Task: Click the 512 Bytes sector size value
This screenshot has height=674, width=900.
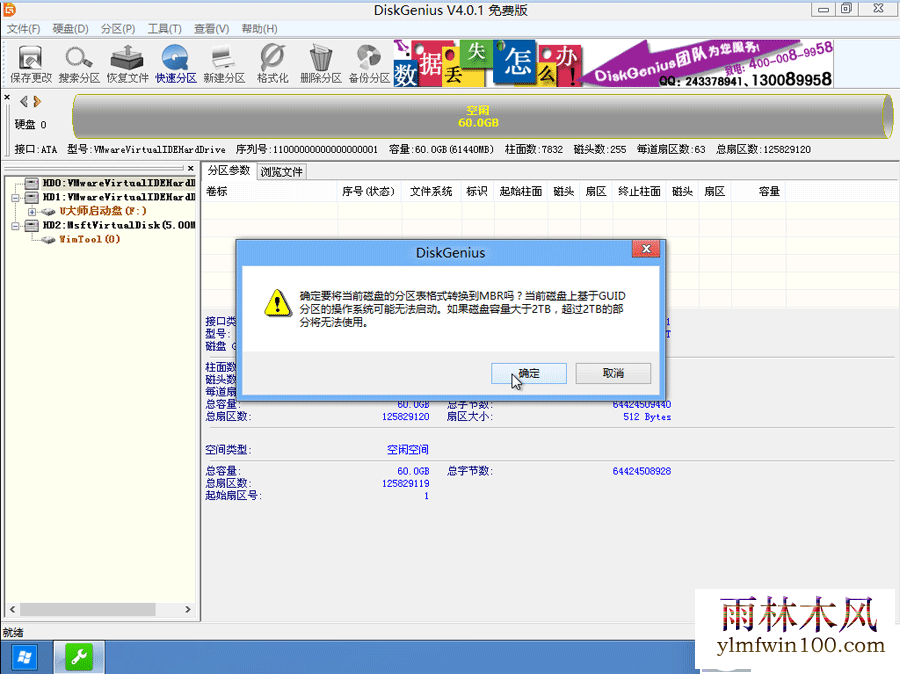Action: pyautogui.click(x=647, y=417)
